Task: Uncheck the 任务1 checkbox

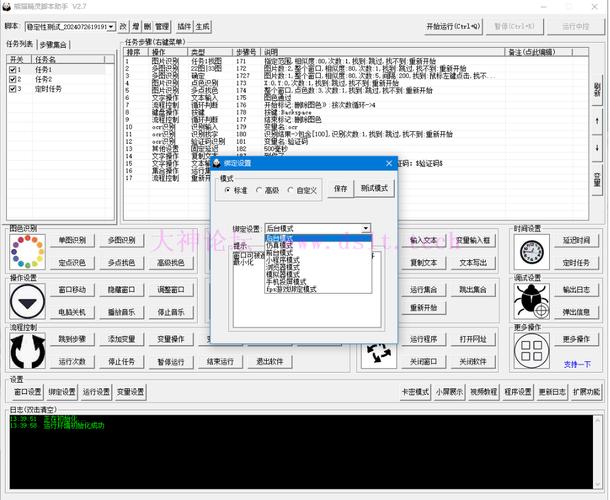Action: [15, 70]
